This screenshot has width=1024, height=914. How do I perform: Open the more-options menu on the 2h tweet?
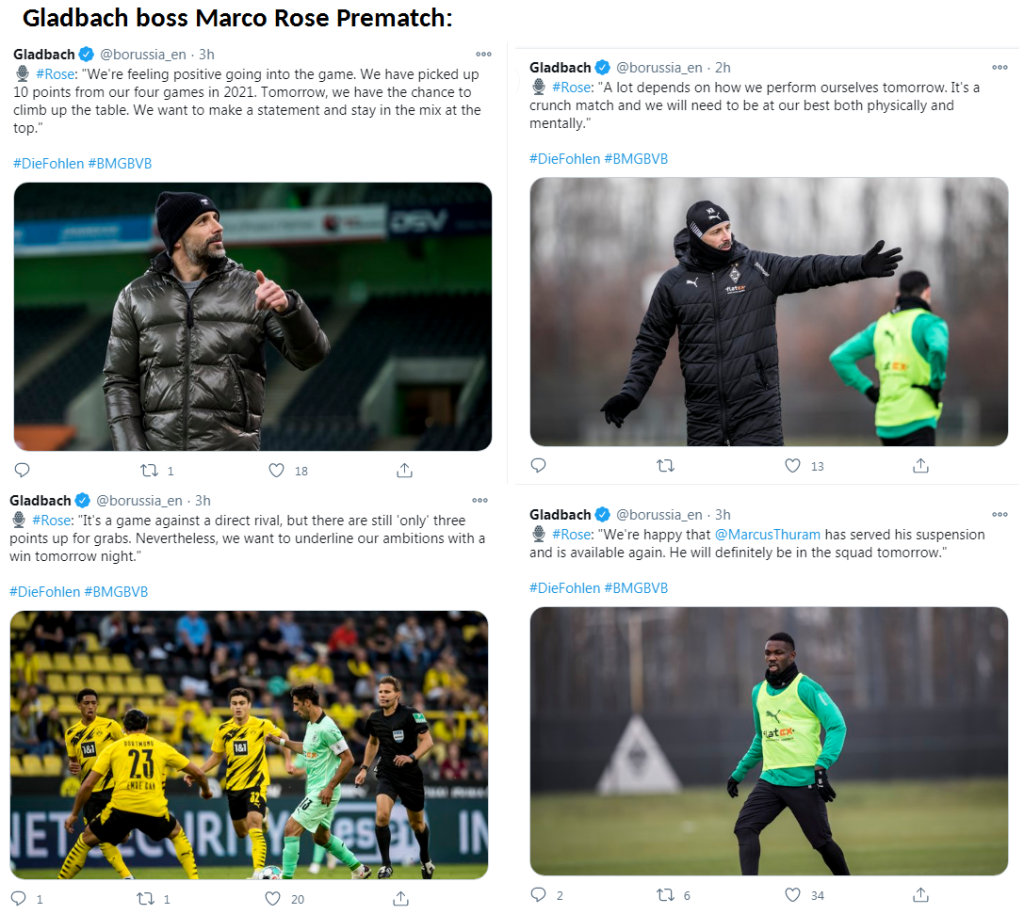(x=999, y=67)
